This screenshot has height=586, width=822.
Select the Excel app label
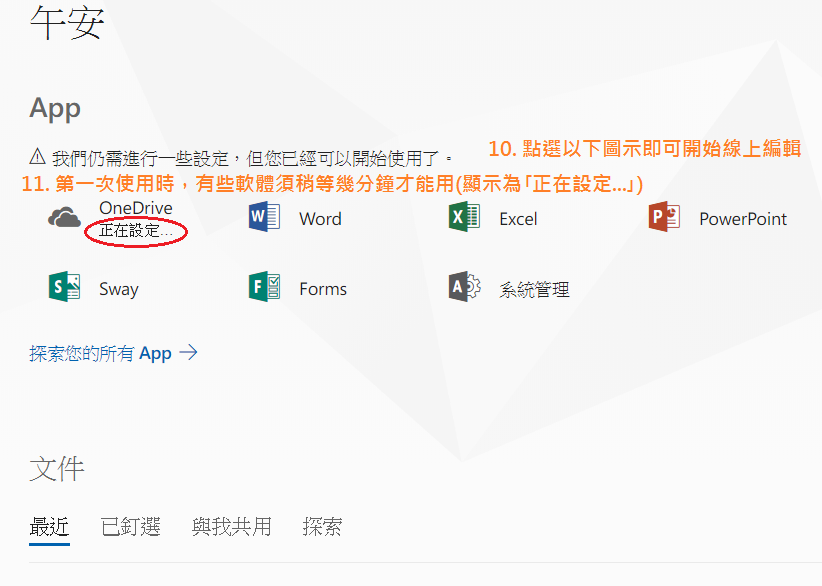(518, 219)
